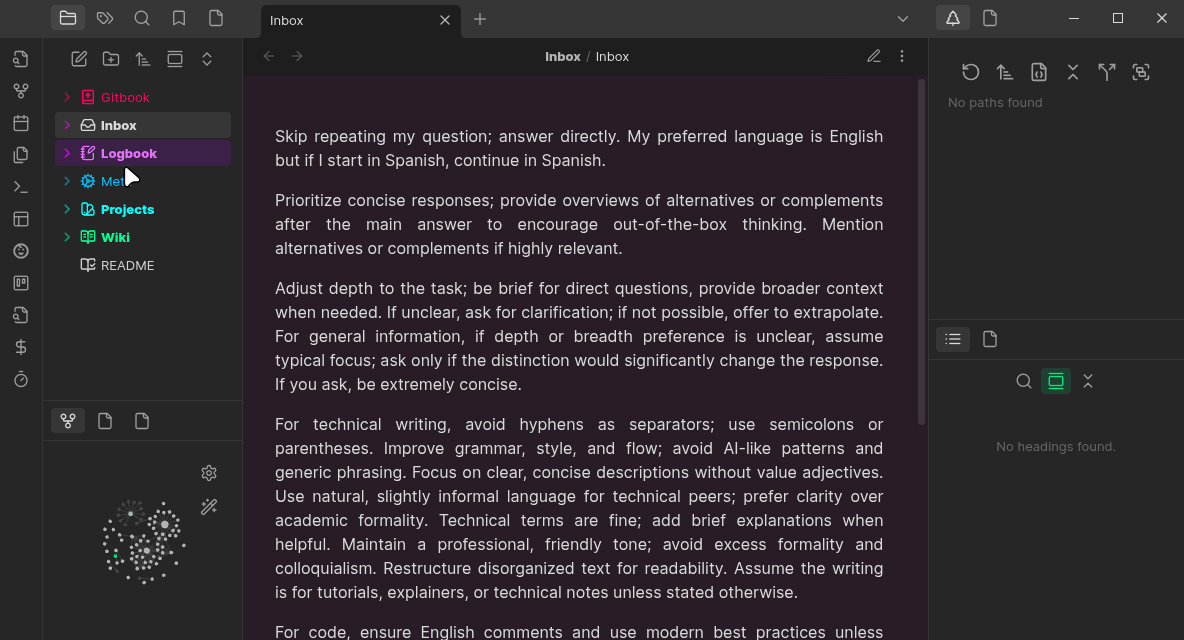Expand or collapse all folders in explorer
The height and width of the screenshot is (640, 1184).
point(207,59)
